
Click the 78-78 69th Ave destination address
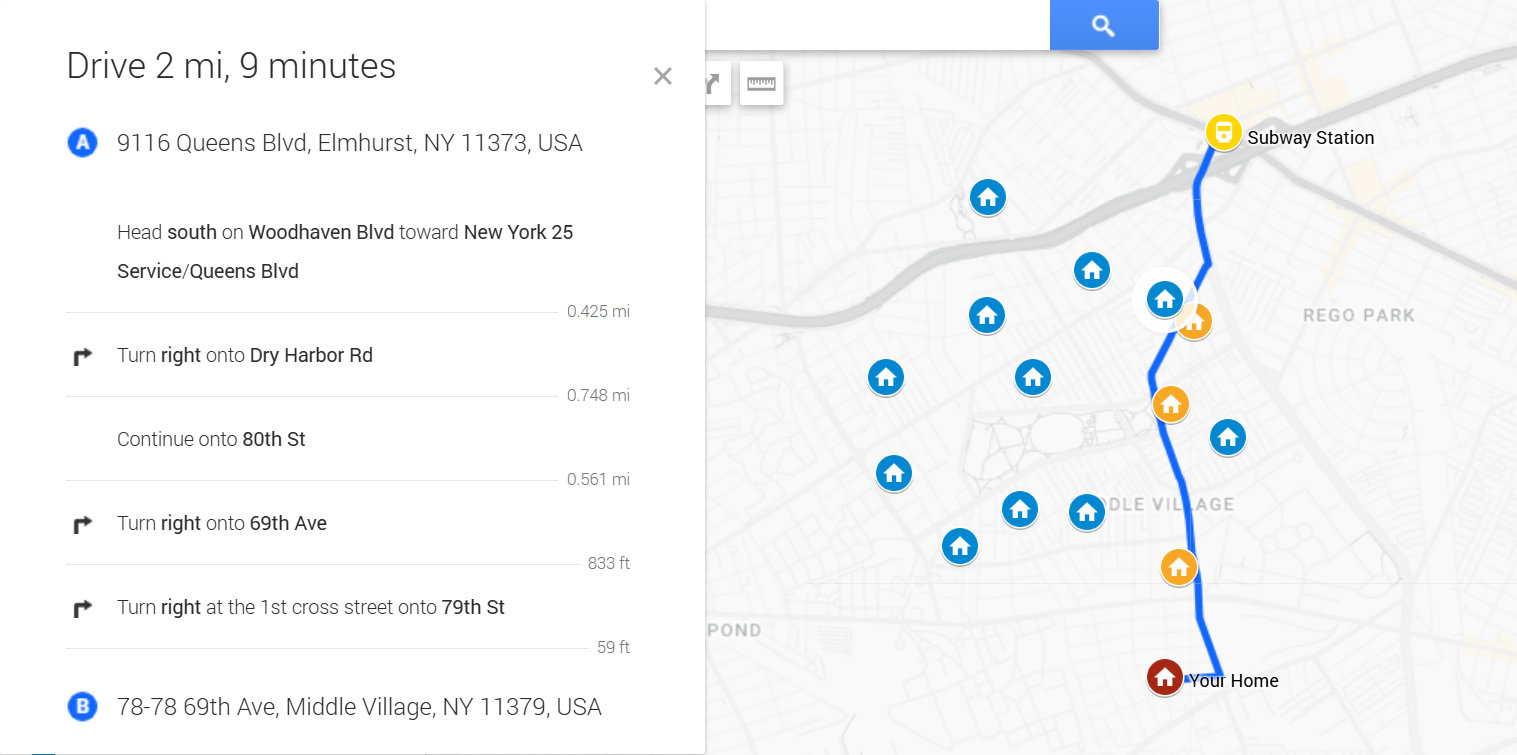(x=359, y=707)
